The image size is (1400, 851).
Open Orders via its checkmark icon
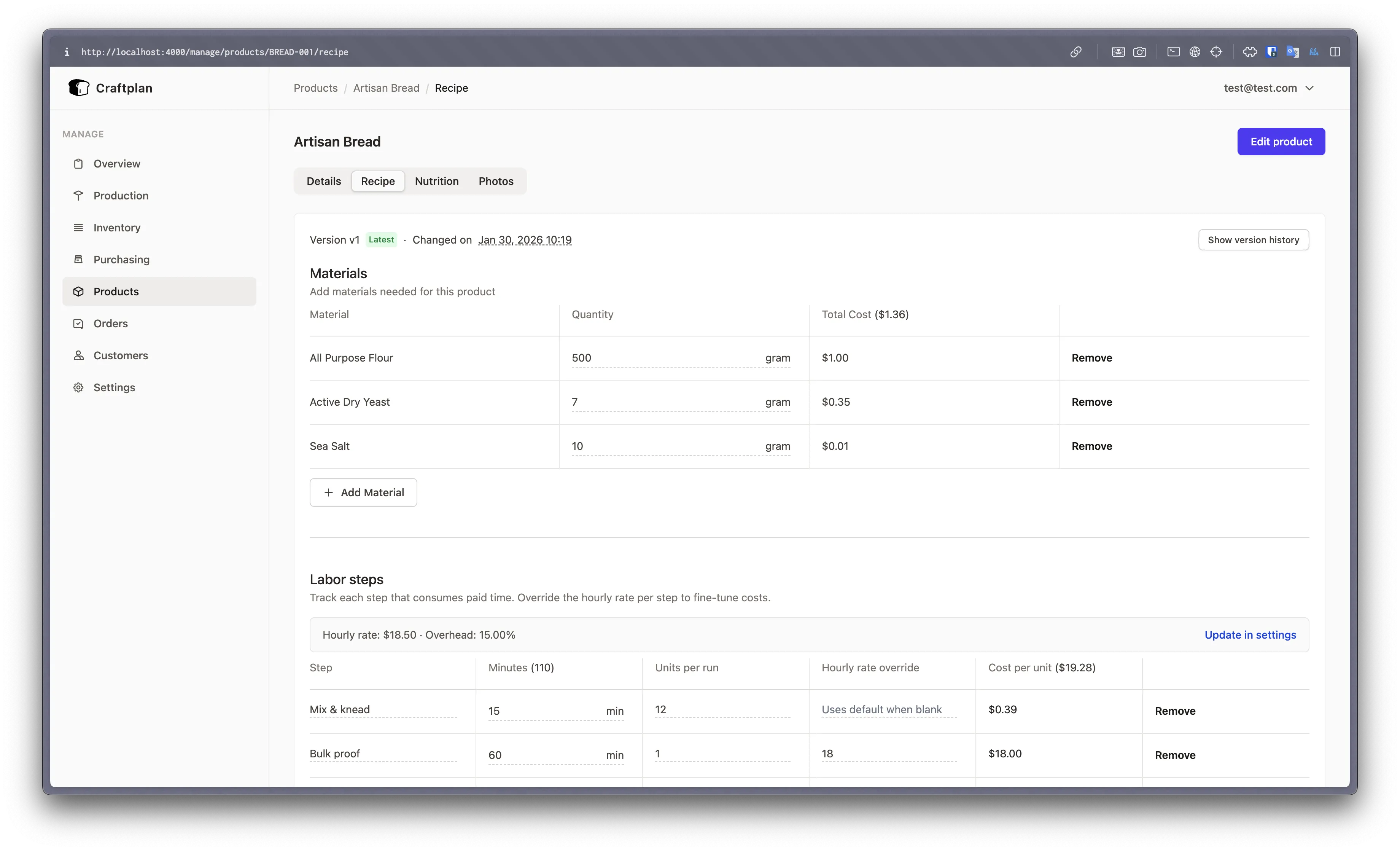(79, 323)
